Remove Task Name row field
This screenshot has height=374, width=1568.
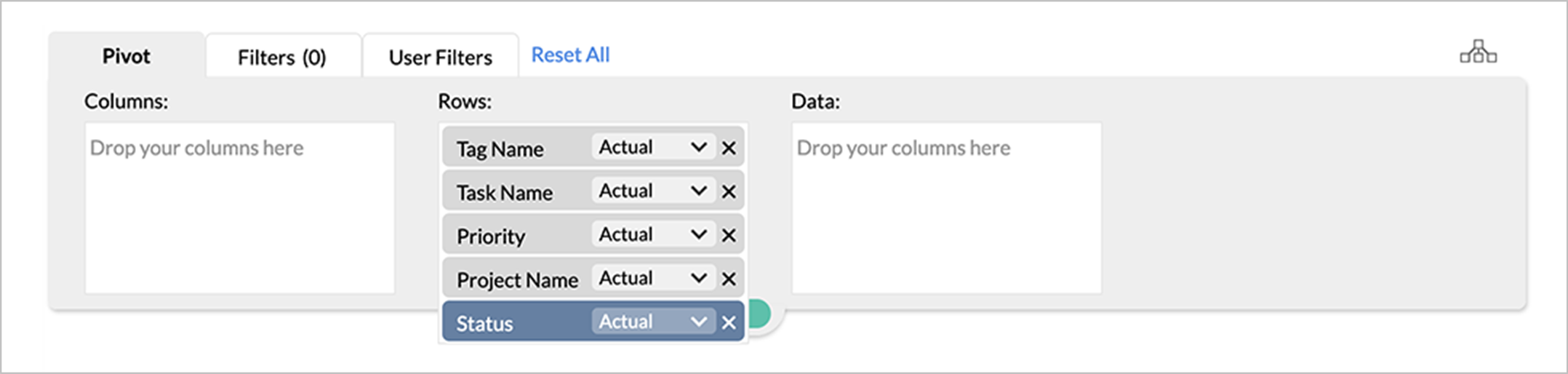point(729,192)
